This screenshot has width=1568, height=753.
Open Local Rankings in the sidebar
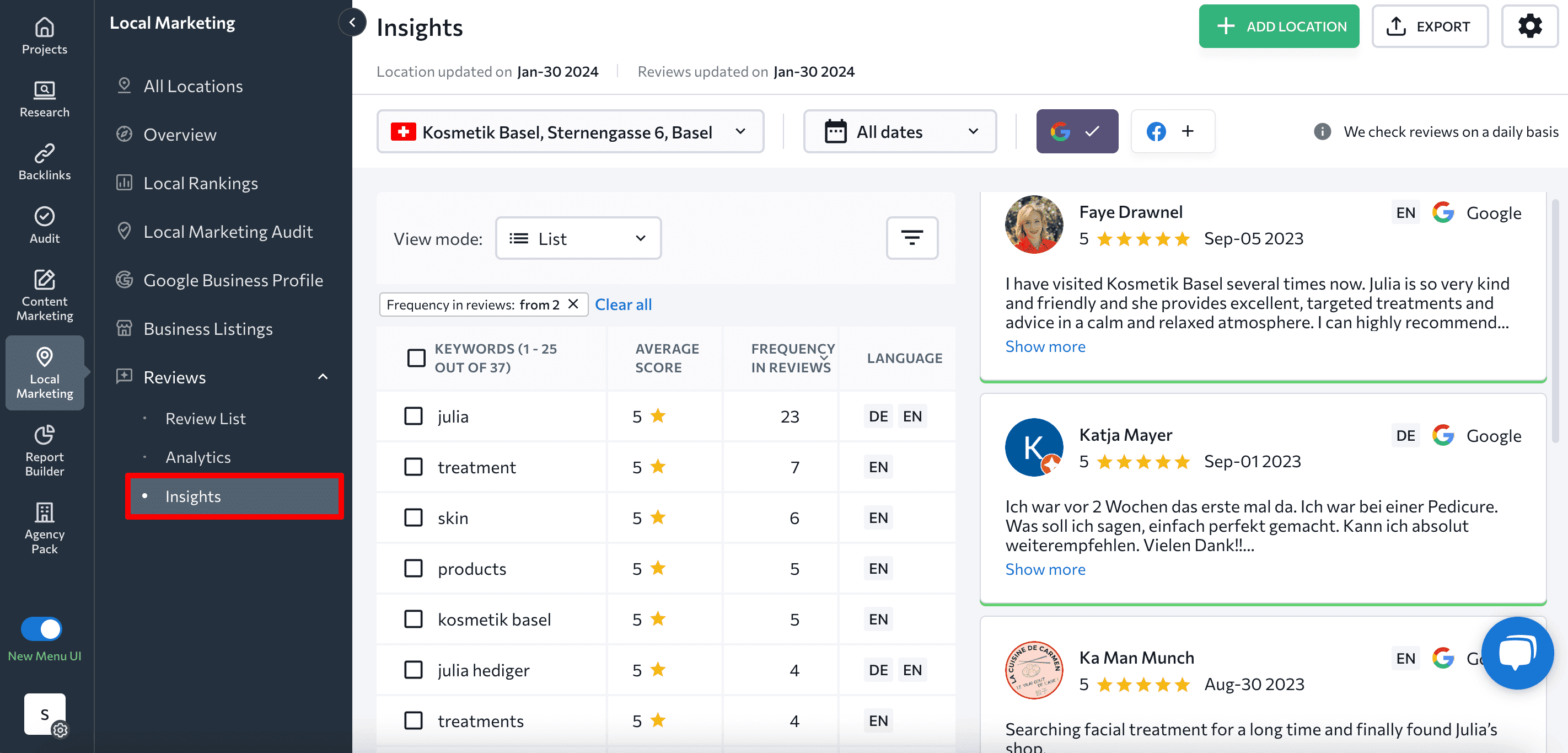point(200,183)
